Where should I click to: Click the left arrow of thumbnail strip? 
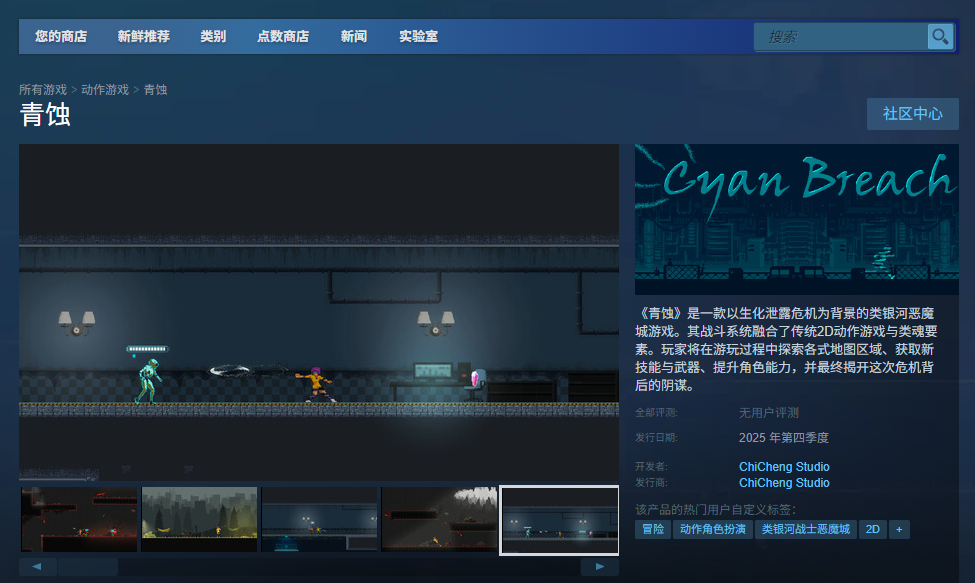click(x=37, y=566)
